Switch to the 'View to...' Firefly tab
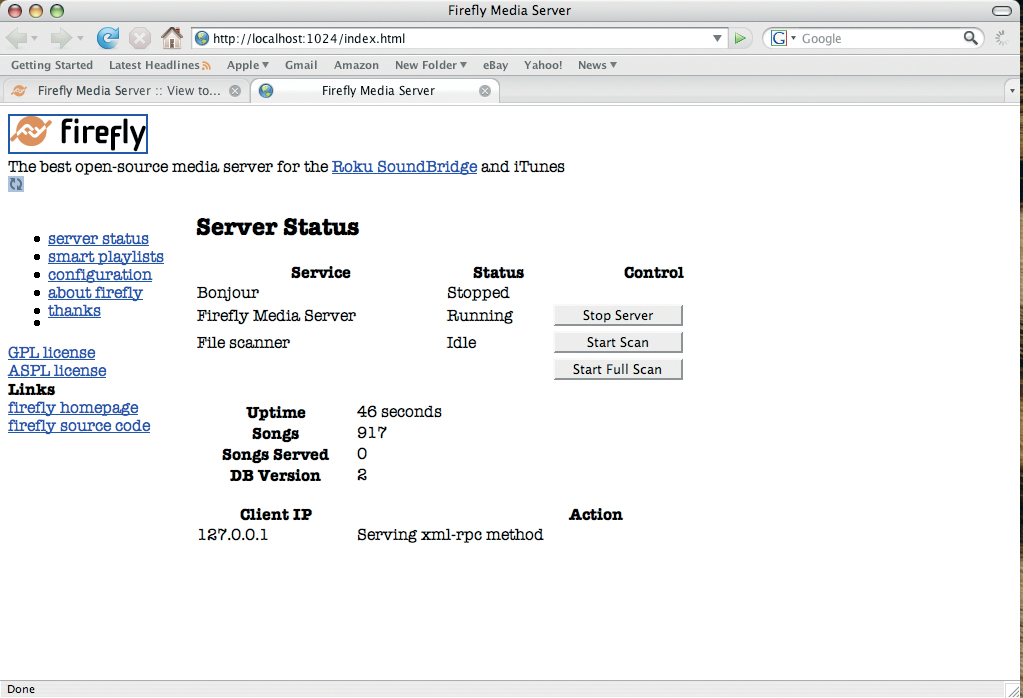The height and width of the screenshot is (698, 1023). point(127,91)
